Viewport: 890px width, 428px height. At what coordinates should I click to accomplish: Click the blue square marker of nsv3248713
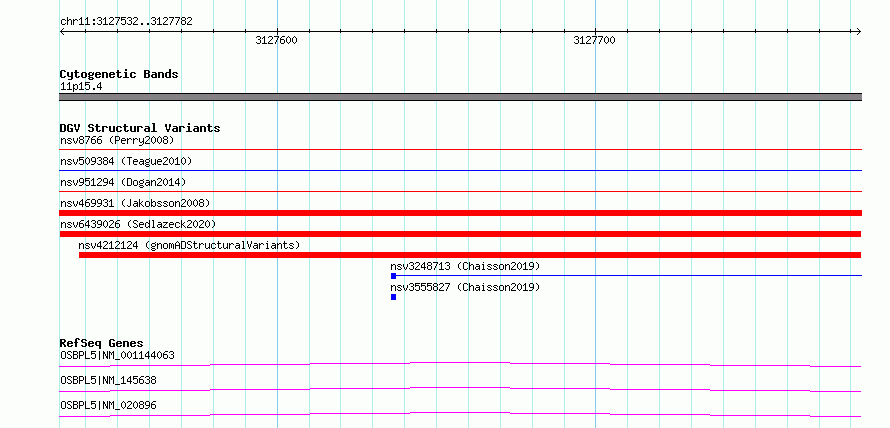[393, 276]
